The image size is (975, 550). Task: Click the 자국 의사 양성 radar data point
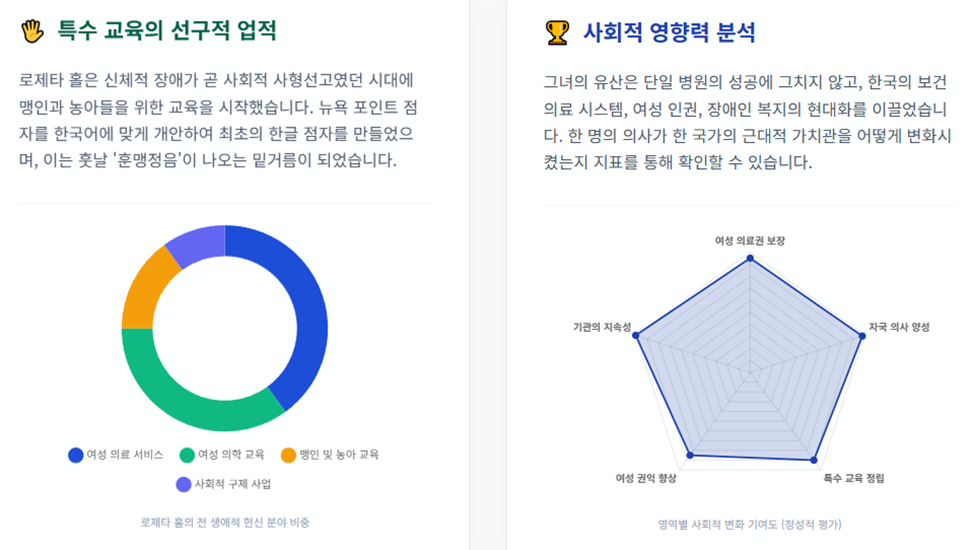point(862,336)
